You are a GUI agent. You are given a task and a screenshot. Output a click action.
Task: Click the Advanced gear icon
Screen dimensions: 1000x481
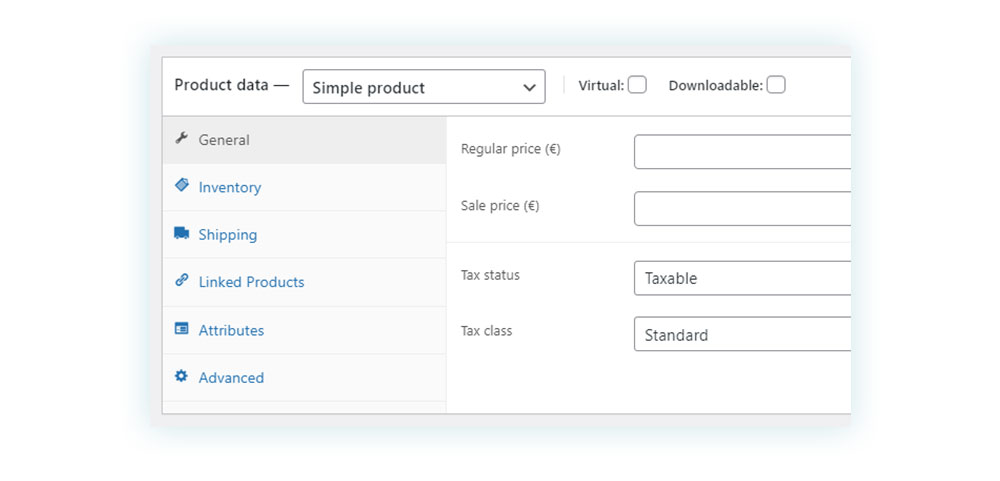point(182,376)
